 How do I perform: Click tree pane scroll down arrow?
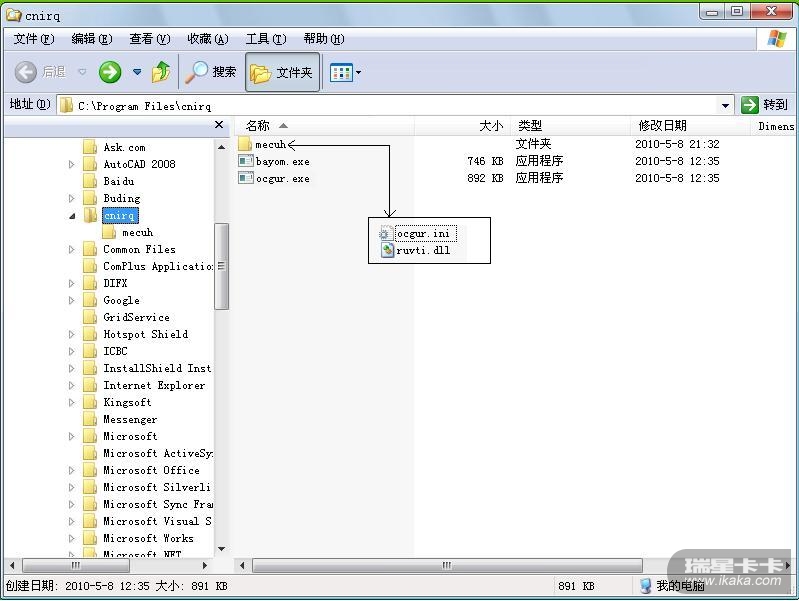click(x=222, y=549)
